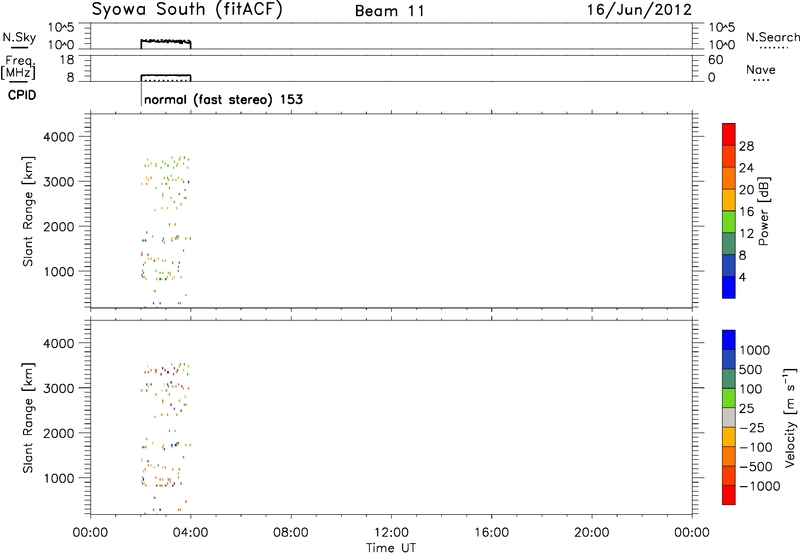
Task: Click the '3000' tick of the velocity panel
Action: (59, 388)
